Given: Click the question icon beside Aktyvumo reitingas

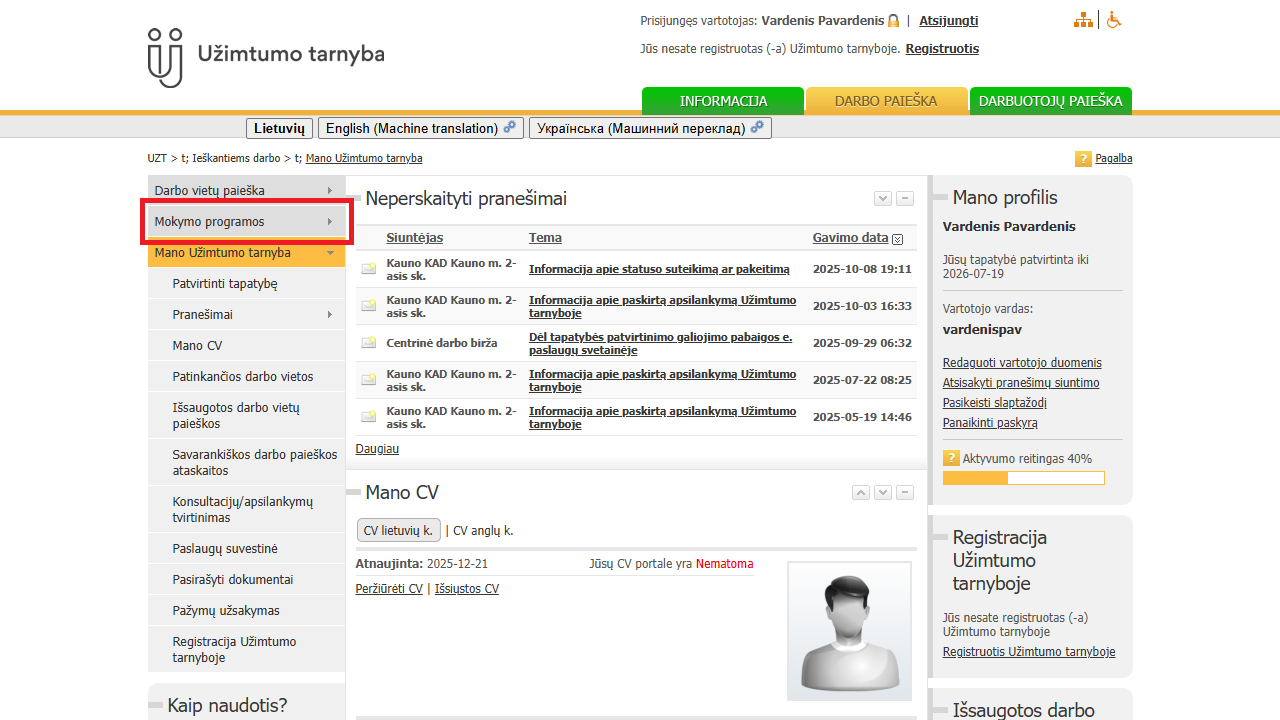Looking at the screenshot, I should pos(951,459).
